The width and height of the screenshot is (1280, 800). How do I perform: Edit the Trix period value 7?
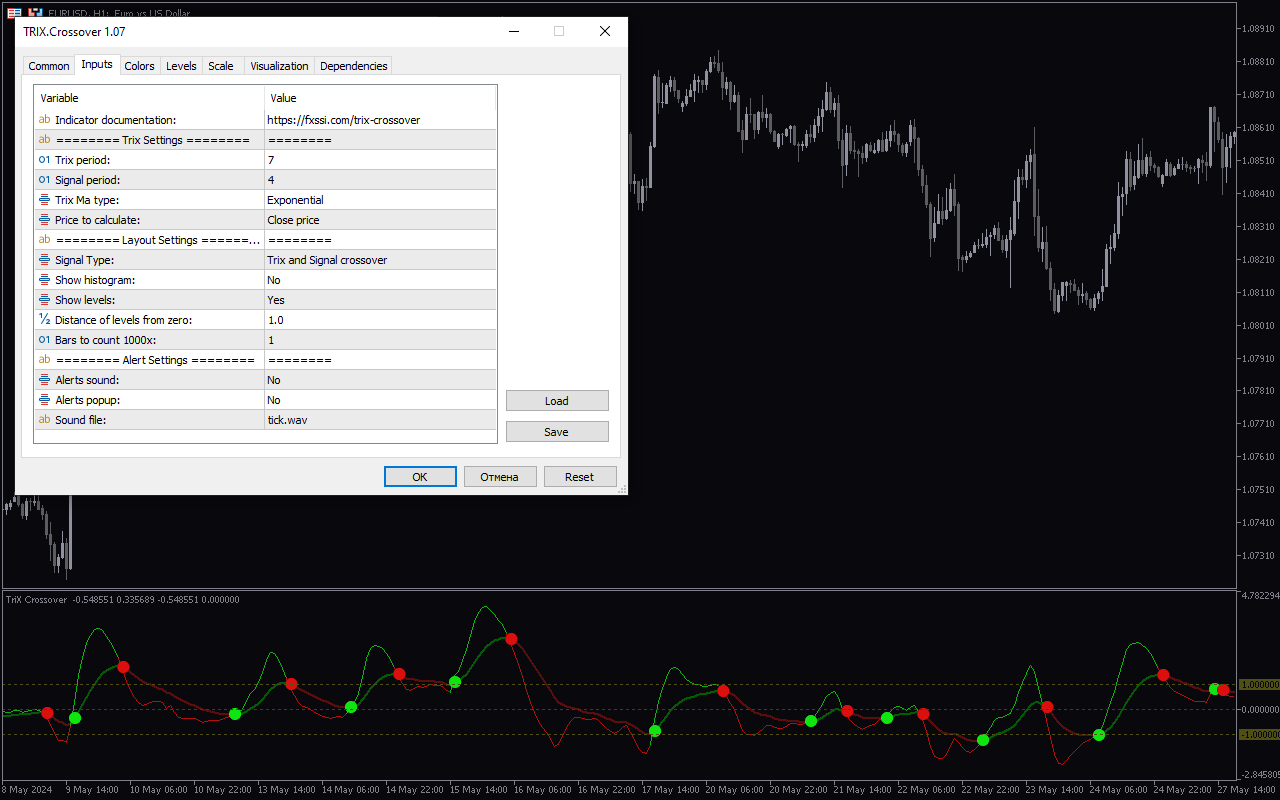(x=380, y=160)
